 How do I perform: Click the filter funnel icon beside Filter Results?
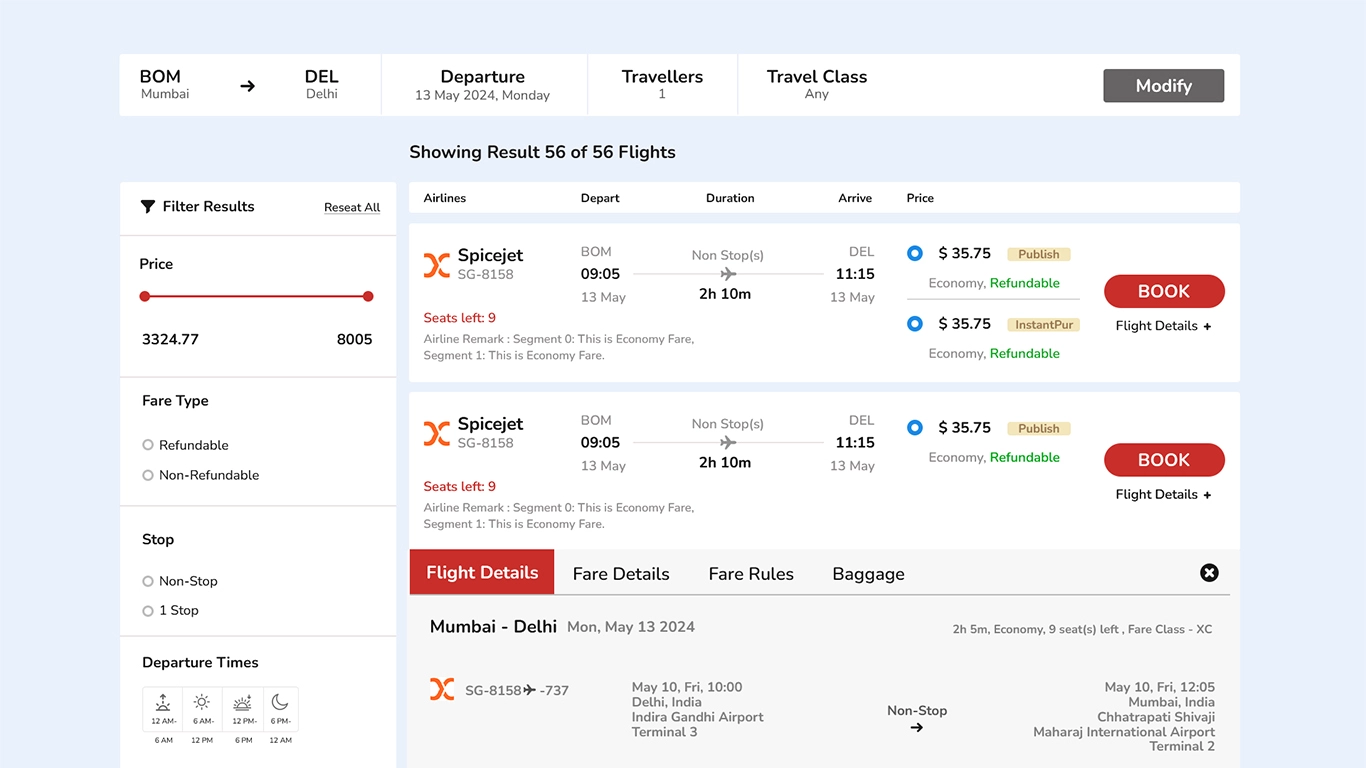point(149,206)
